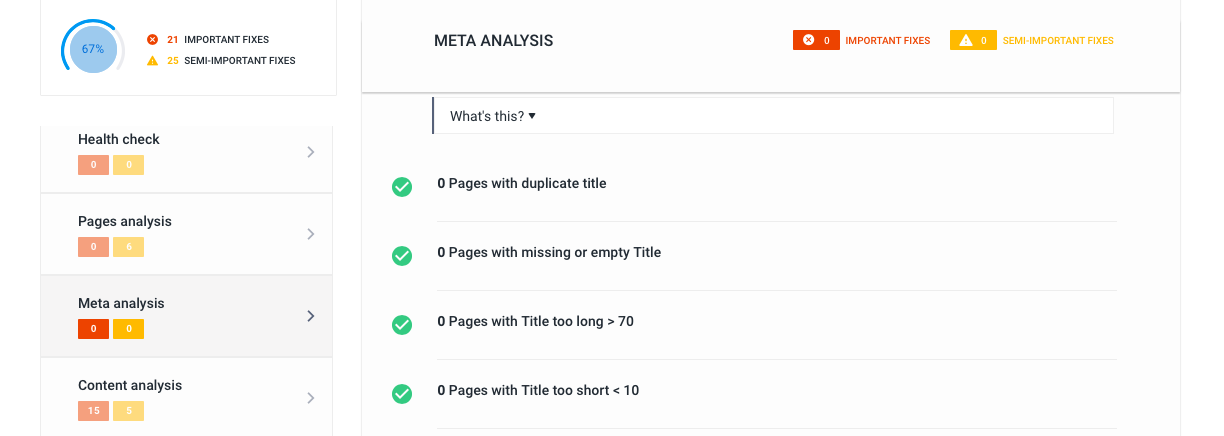Click green checkmark beside Title too long row
1224x436 pixels.
402,325
